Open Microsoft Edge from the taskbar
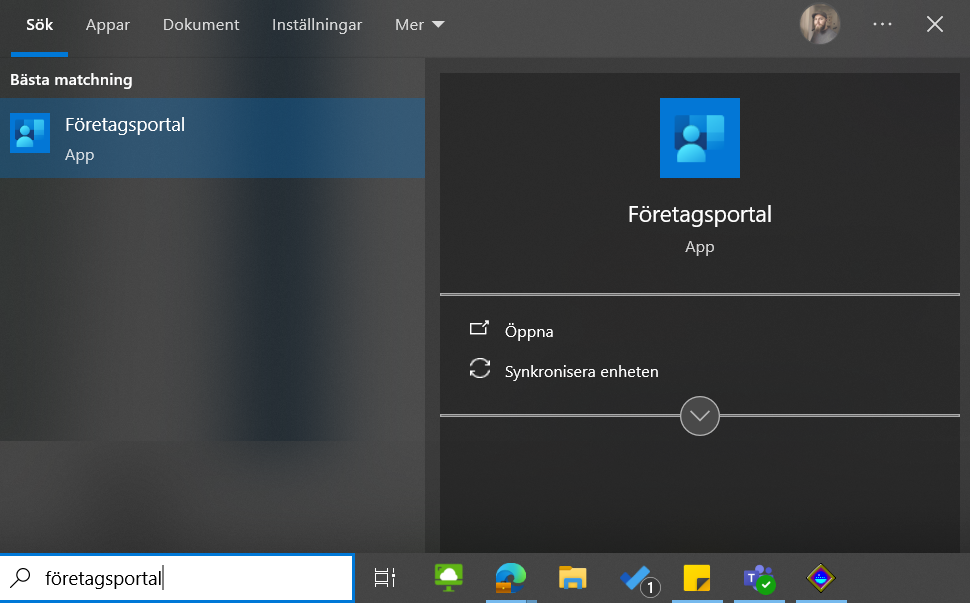 click(510, 578)
